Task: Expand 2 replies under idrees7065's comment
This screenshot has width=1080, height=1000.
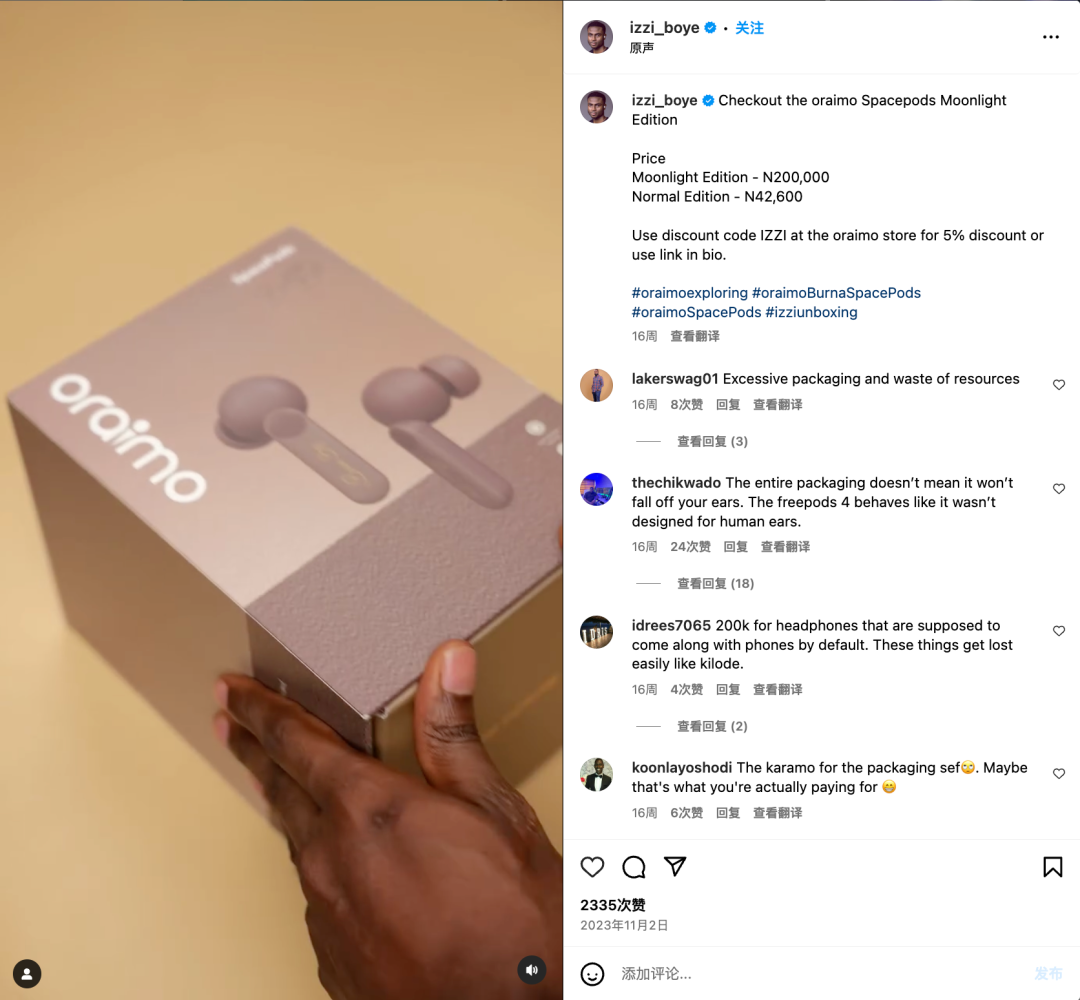Action: pos(712,726)
